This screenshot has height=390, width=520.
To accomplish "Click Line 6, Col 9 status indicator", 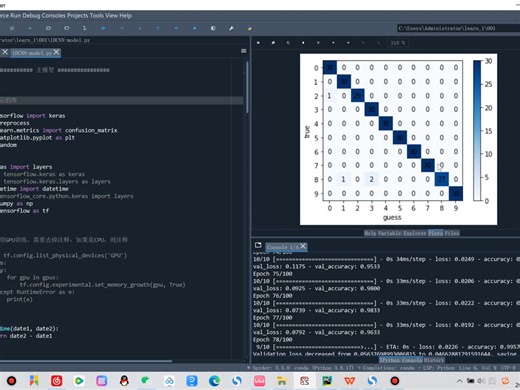I will [477, 368].
